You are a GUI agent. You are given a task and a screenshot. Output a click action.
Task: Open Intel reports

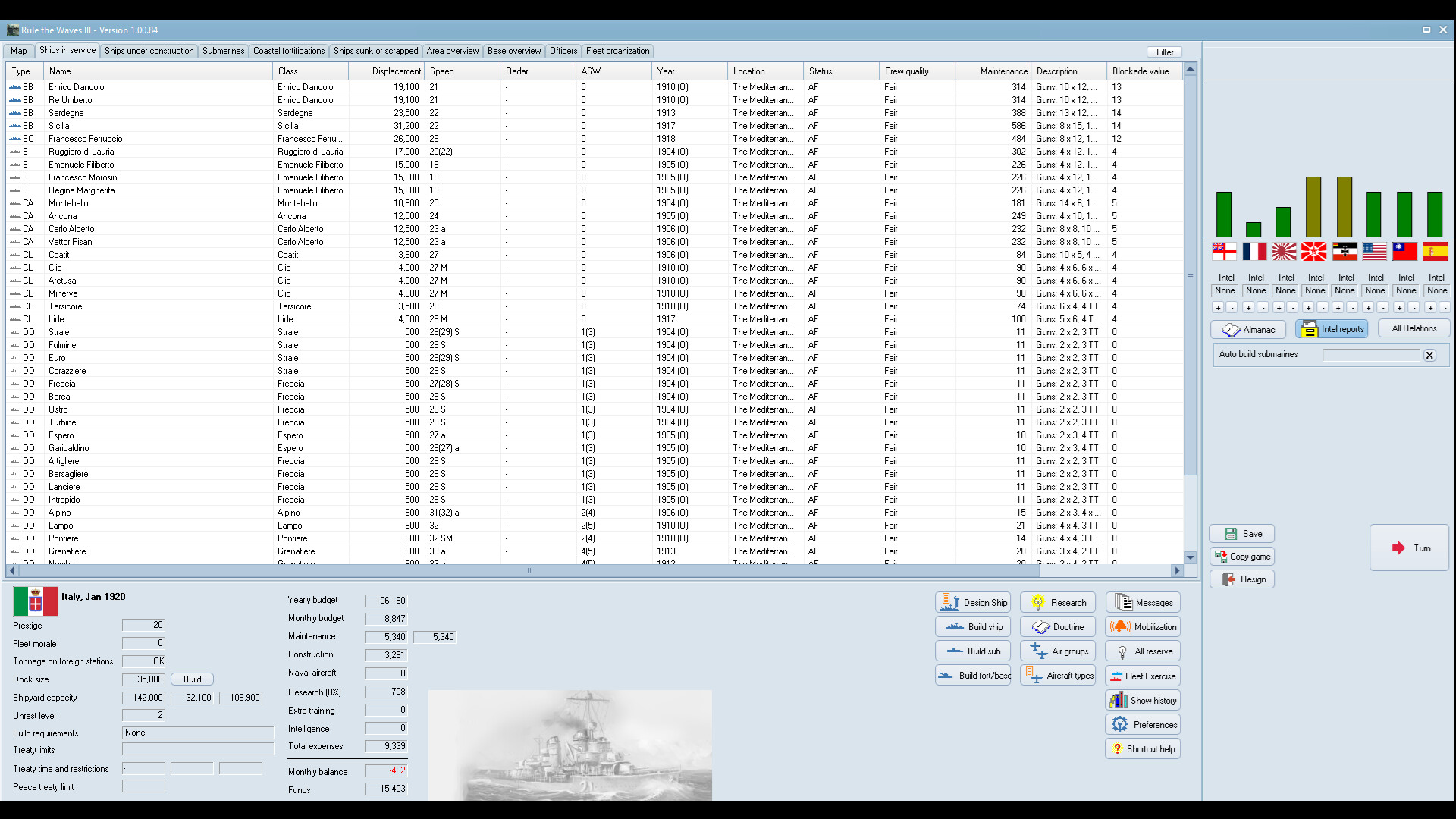(x=1332, y=329)
